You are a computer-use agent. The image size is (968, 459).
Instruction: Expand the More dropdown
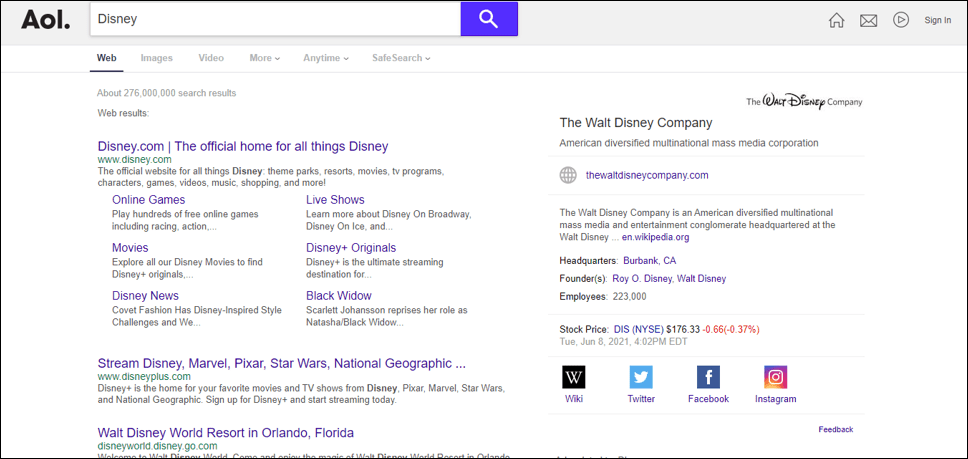click(x=265, y=58)
